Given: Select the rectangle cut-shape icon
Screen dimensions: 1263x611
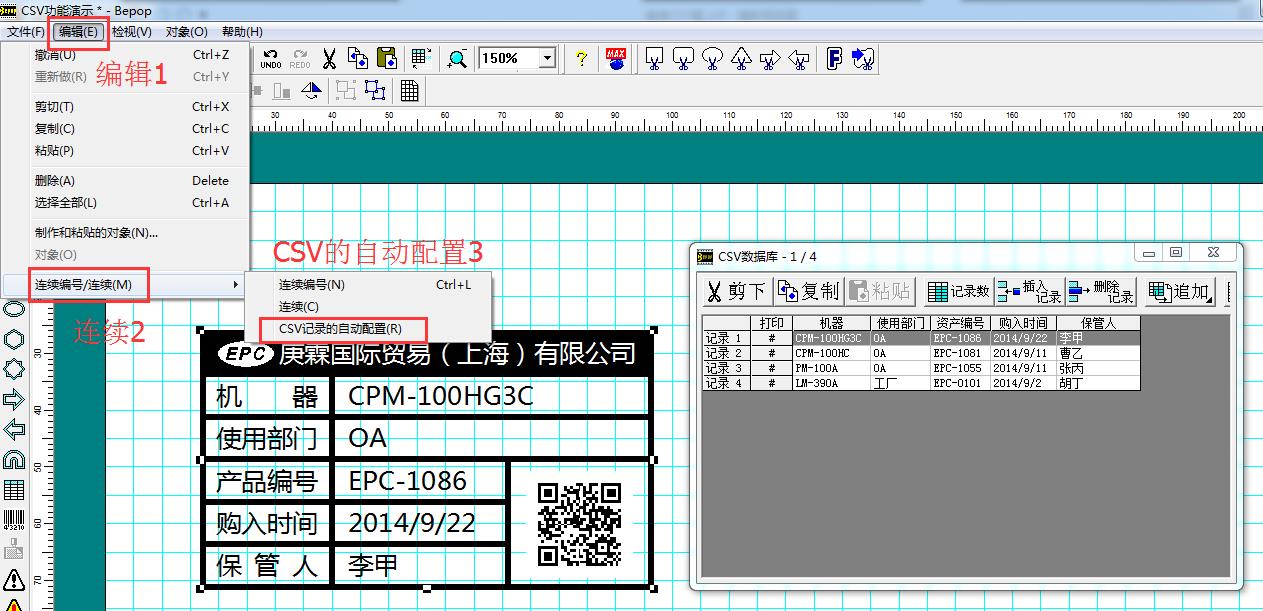Looking at the screenshot, I should pos(654,59).
